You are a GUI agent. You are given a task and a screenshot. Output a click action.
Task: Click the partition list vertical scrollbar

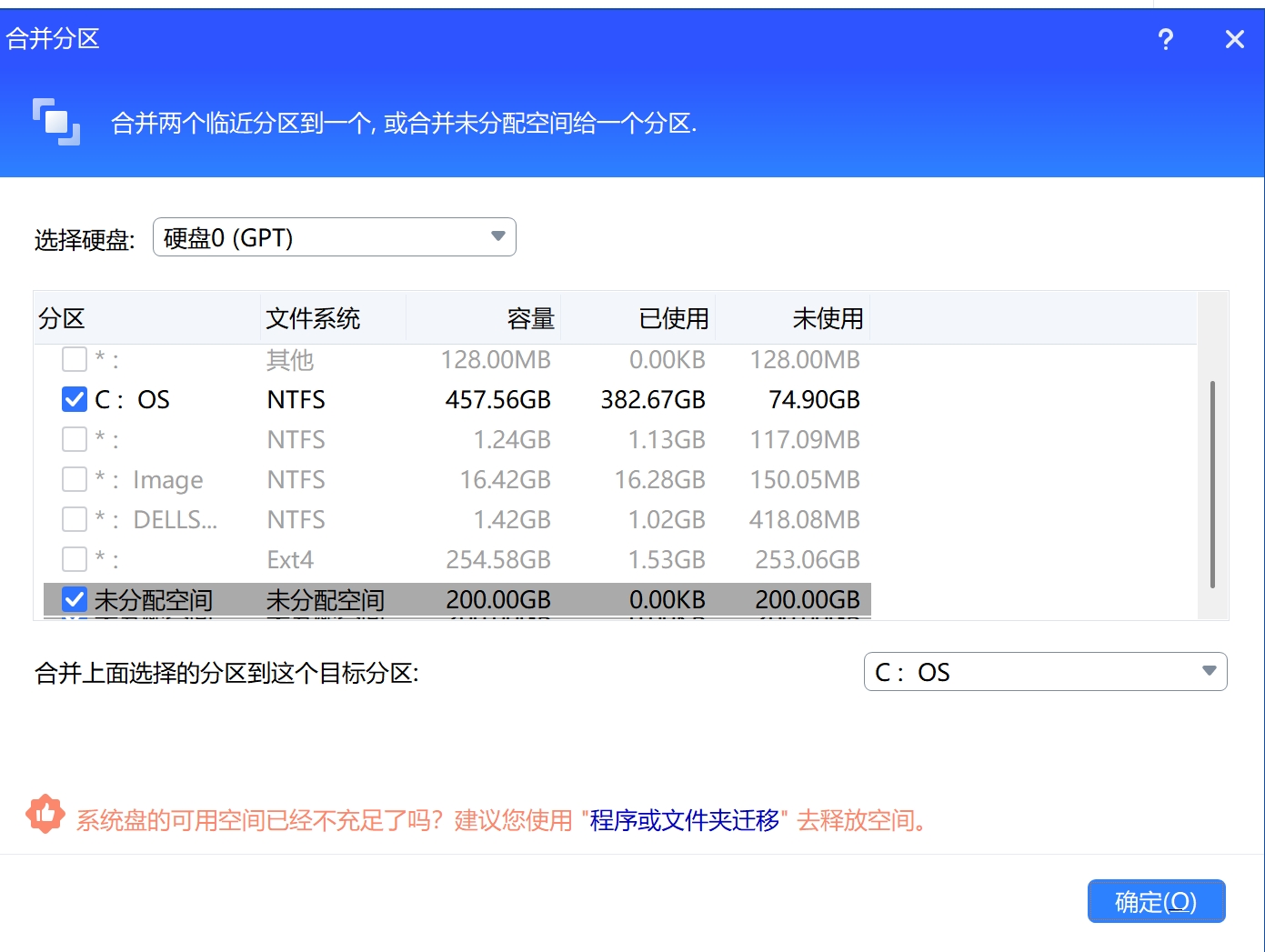click(1212, 484)
